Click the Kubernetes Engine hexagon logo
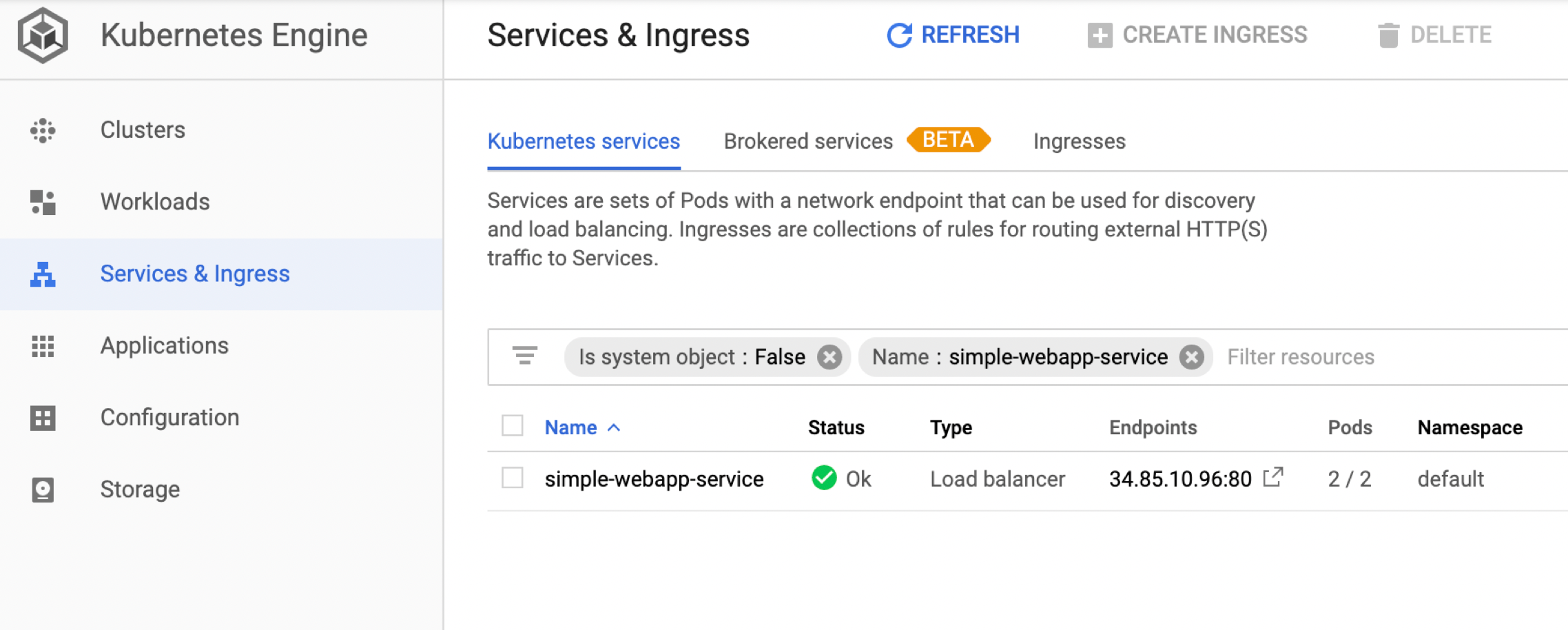Screen dimensions: 1568x630 (x=43, y=35)
